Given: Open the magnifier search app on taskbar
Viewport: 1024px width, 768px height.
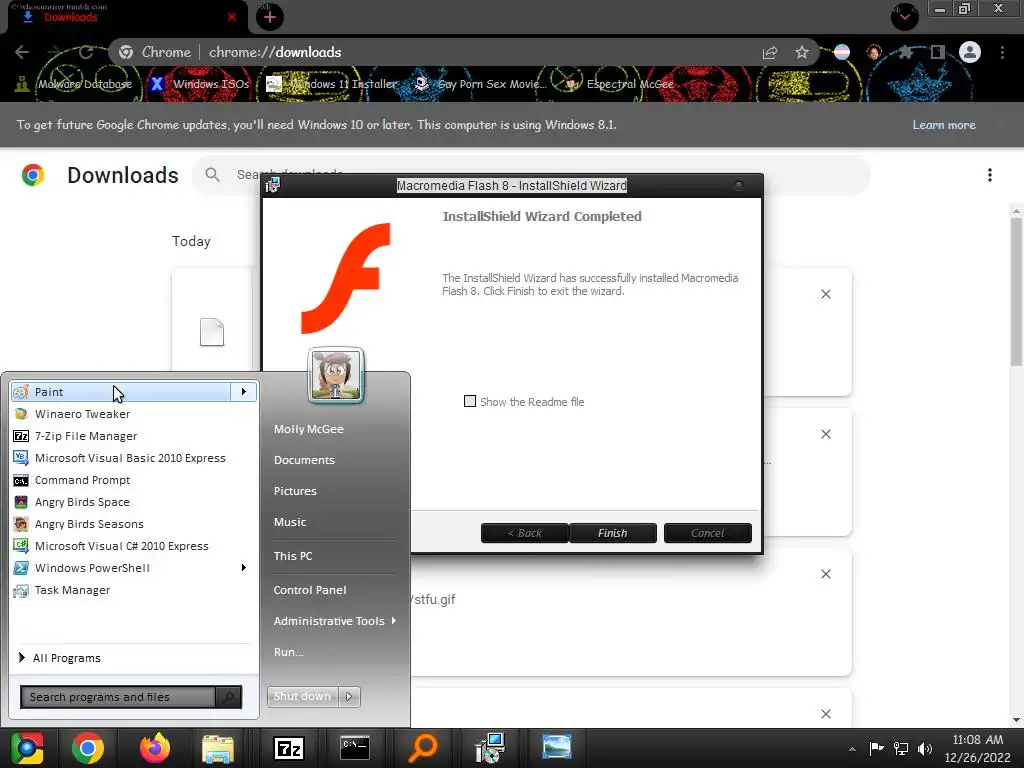Looking at the screenshot, I should [423, 748].
